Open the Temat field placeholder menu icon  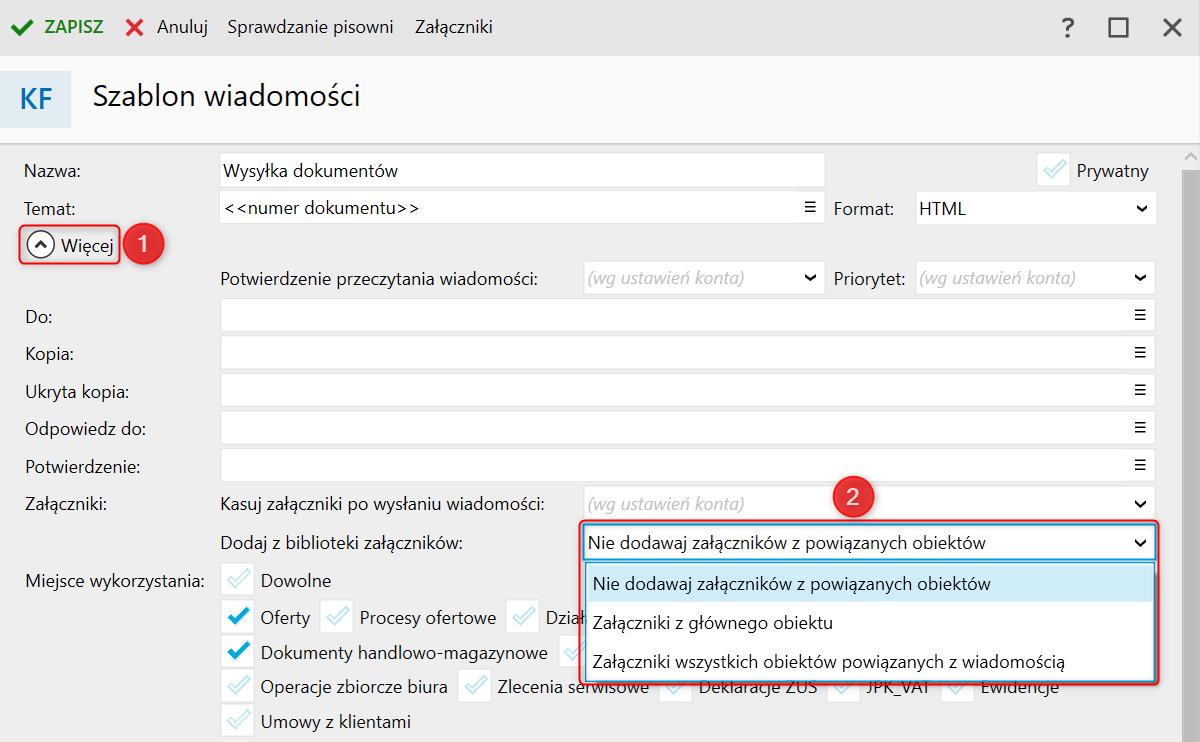810,208
